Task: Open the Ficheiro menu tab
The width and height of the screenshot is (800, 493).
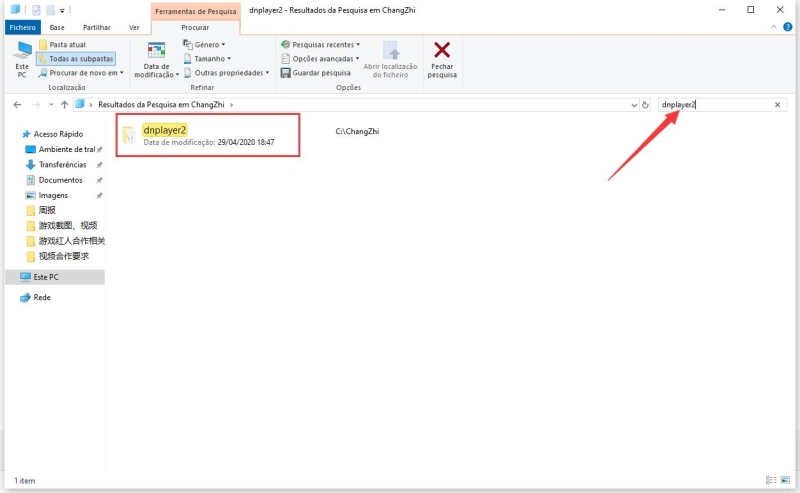Action: 22,28
